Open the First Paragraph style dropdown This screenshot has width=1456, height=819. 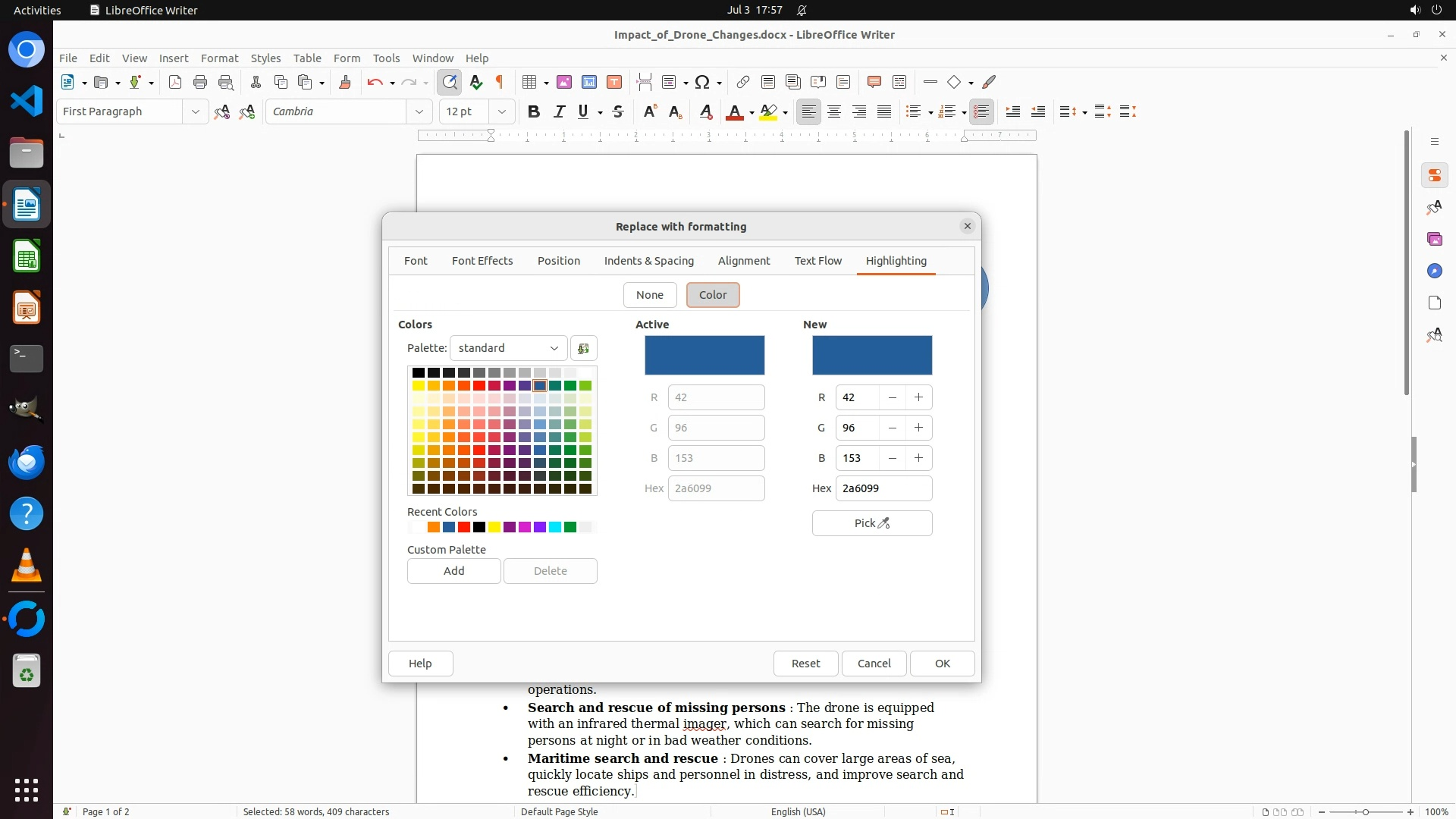click(195, 111)
